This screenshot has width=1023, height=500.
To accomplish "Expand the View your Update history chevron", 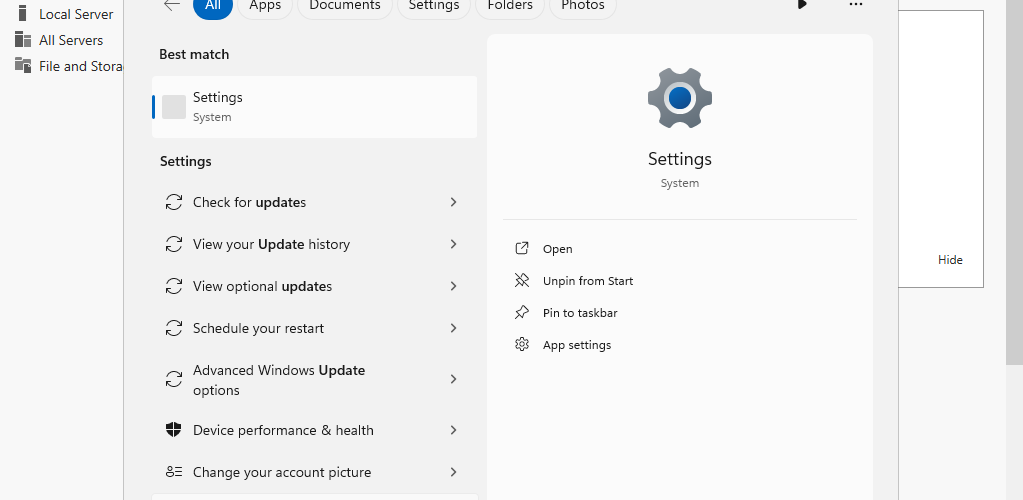I will [x=453, y=244].
